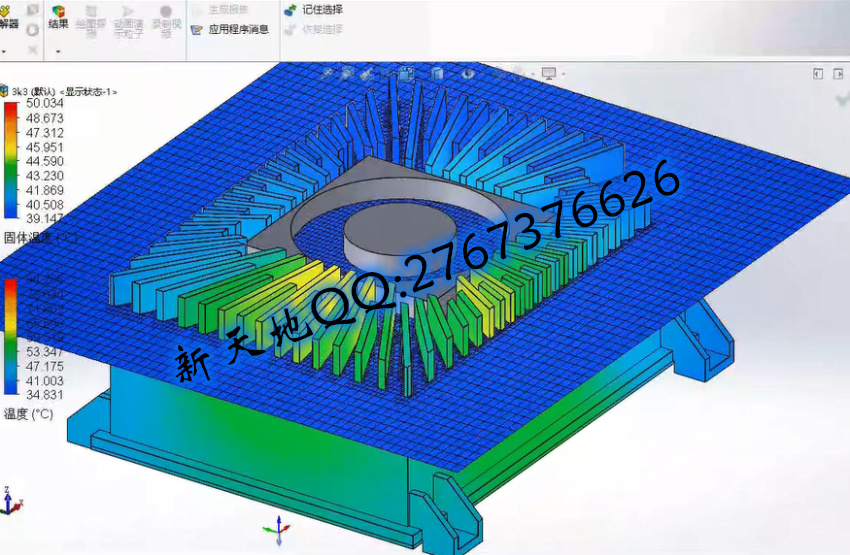Click the 记住选择 button
850x555 pixels.
290,10
